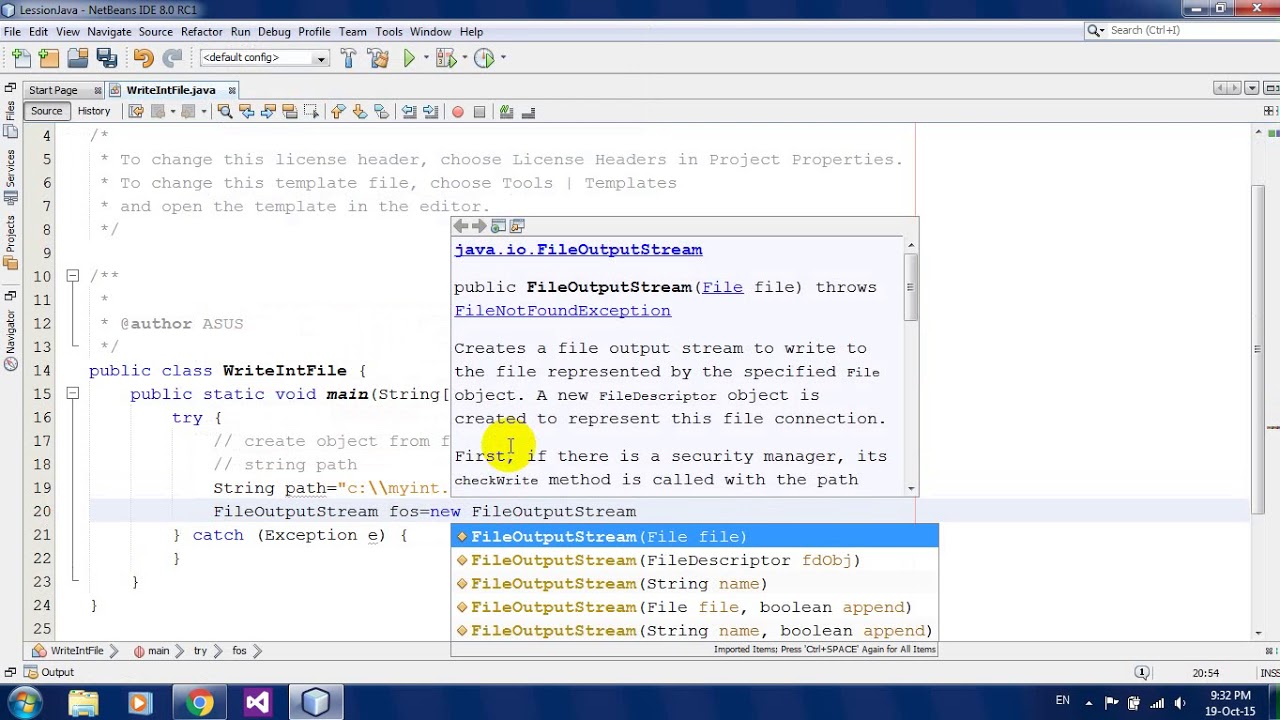This screenshot has height=720, width=1280.
Task: Expand the Run Project dropdown arrow
Action: [424, 58]
